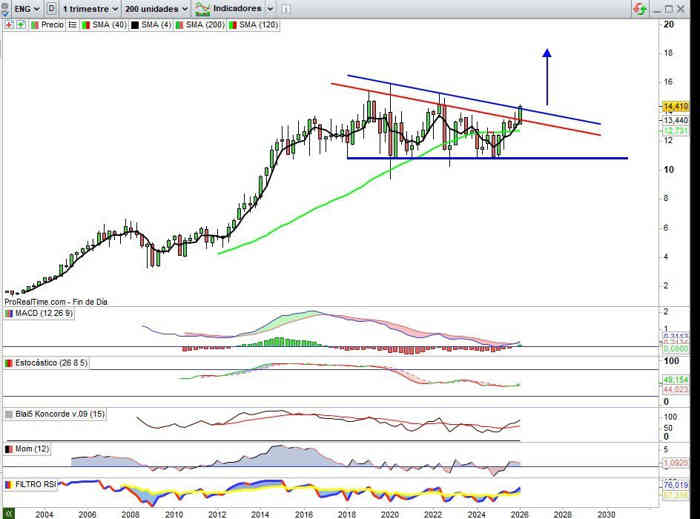Open the '200 unidades' dropdown
The height and width of the screenshot is (519, 700).
point(156,8)
